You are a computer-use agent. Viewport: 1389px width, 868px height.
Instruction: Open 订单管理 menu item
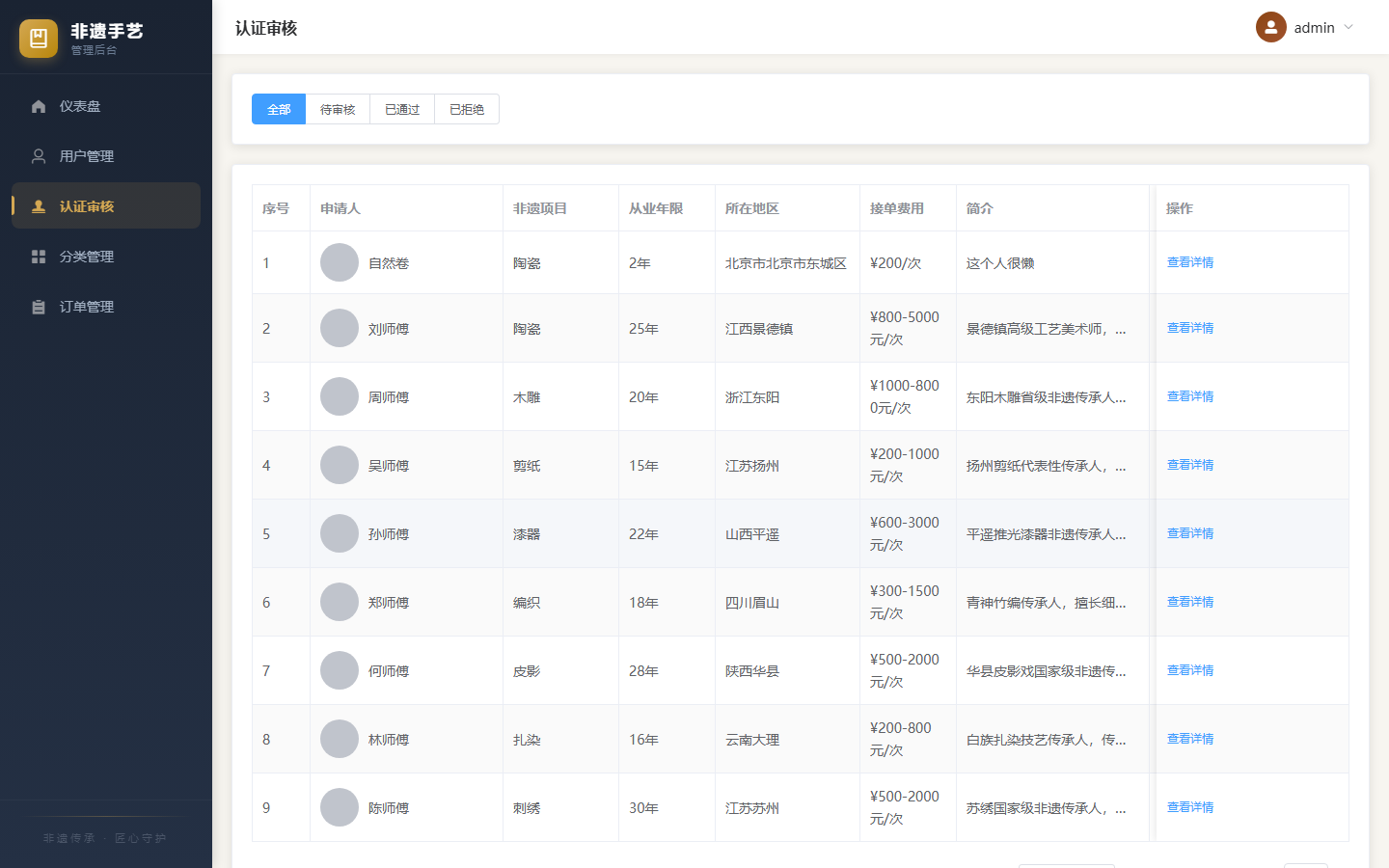click(106, 307)
